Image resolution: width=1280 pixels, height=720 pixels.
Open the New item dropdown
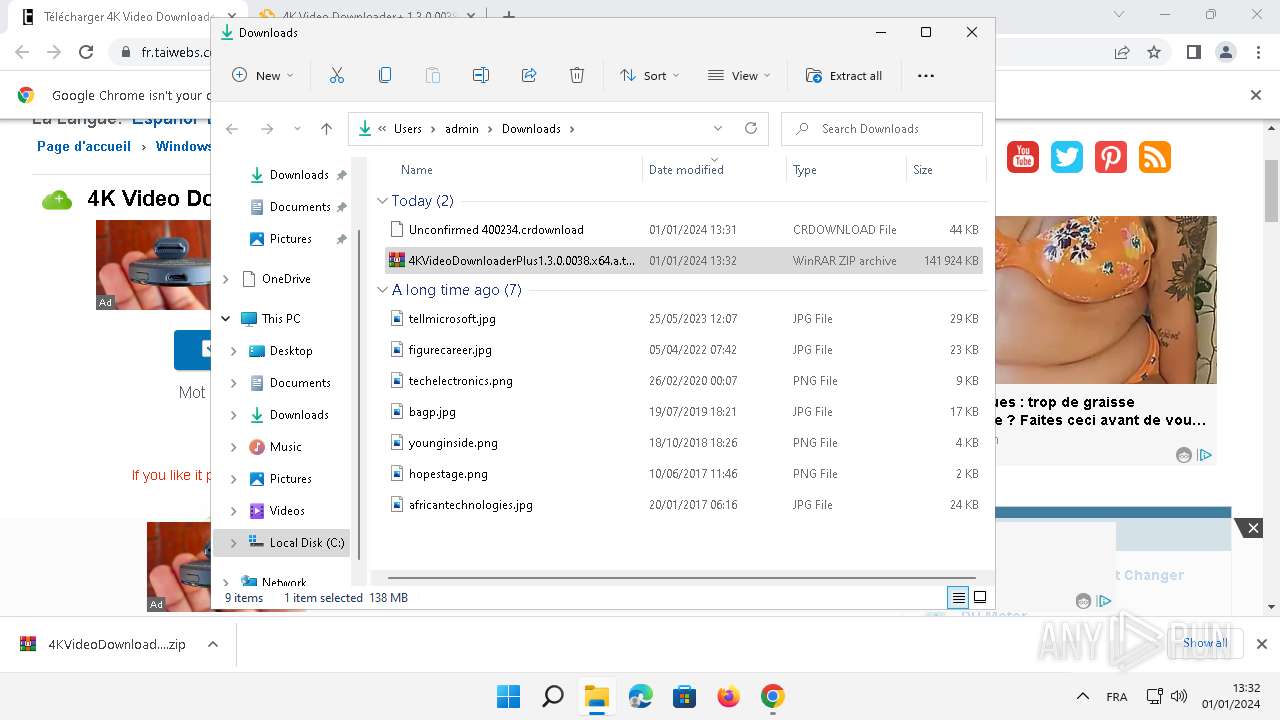[263, 75]
